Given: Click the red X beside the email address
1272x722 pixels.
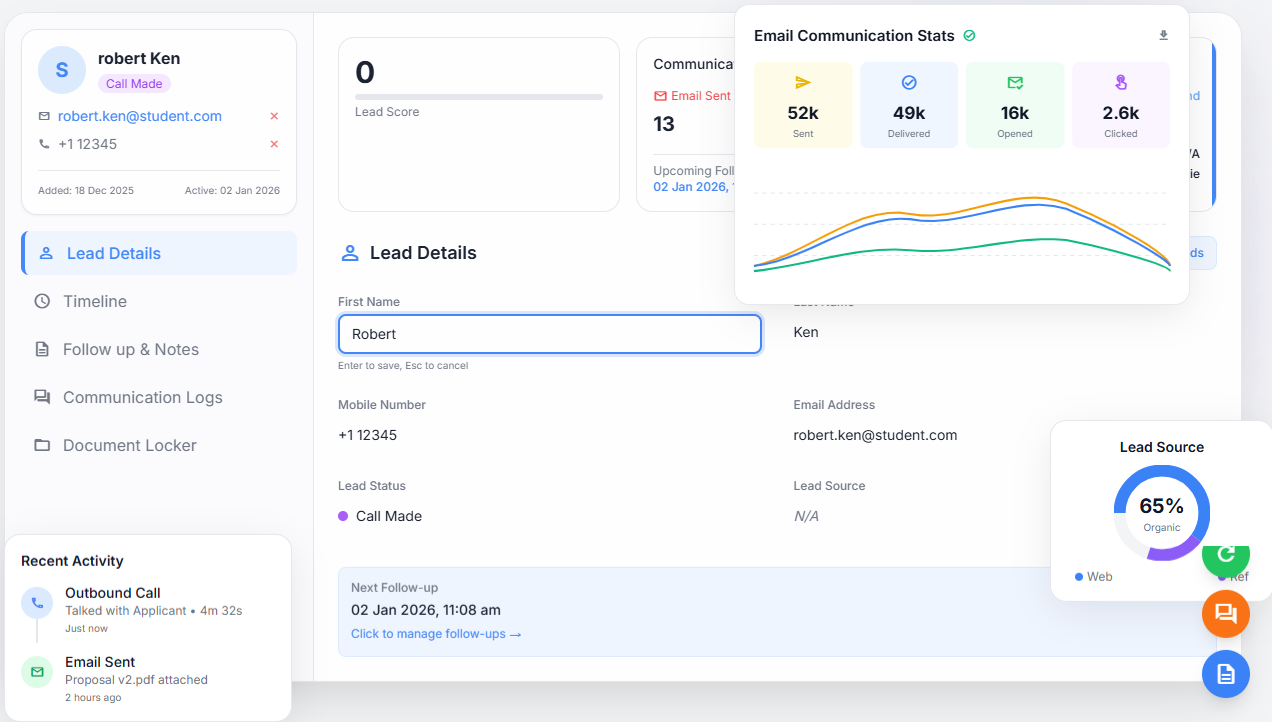Looking at the screenshot, I should pyautogui.click(x=274, y=116).
